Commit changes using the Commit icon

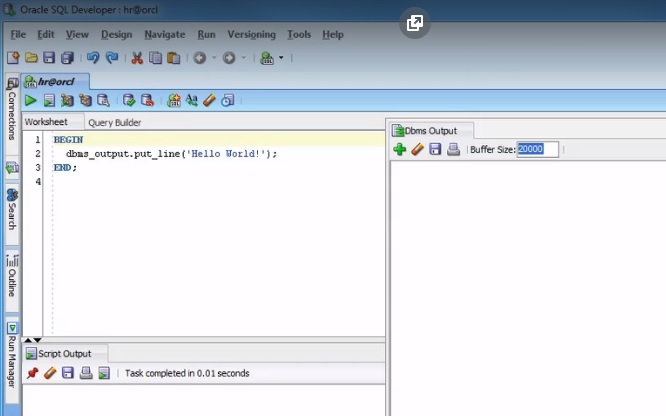point(128,100)
